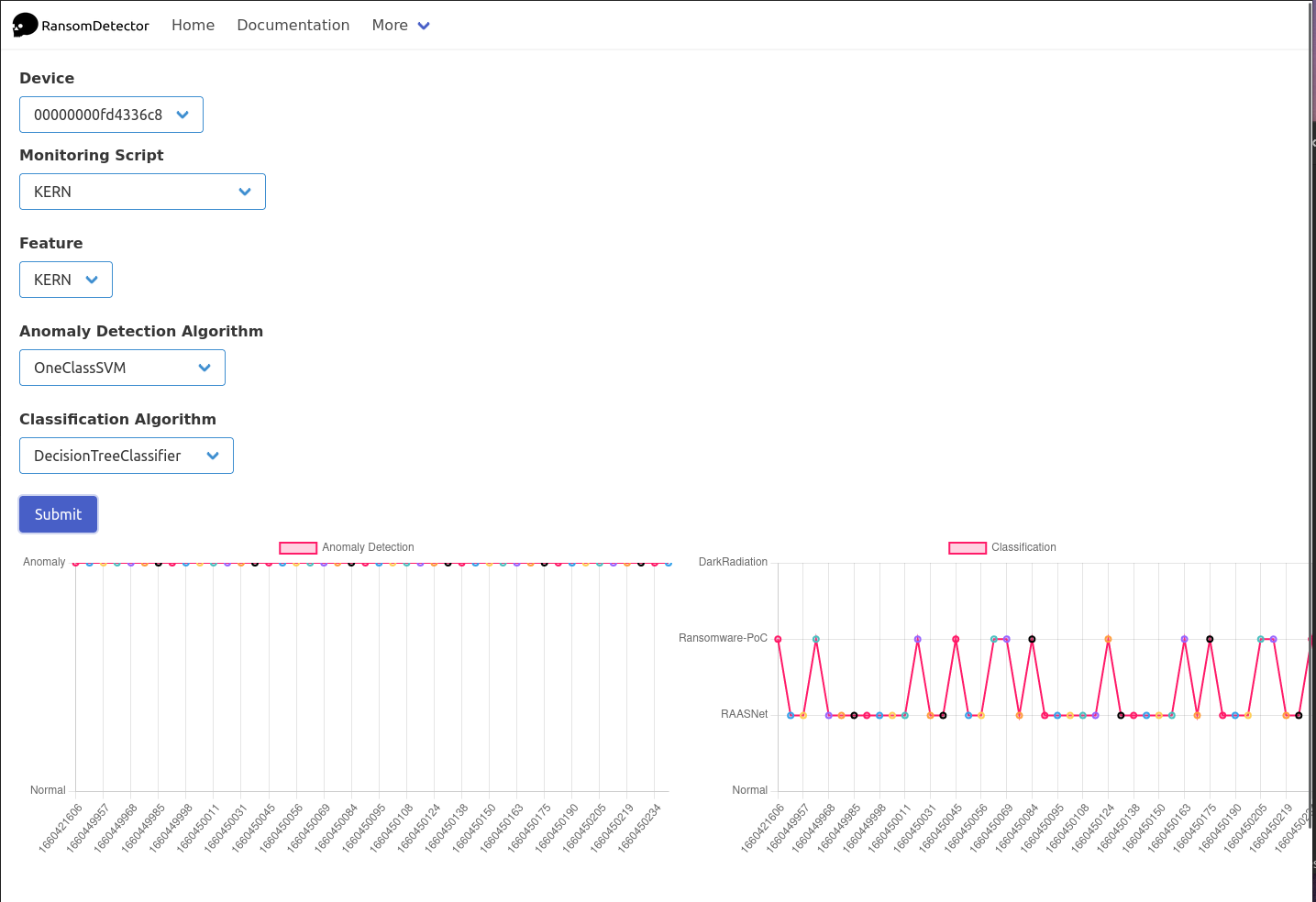Open the Classification Algorithm dropdown
This screenshot has width=1316, height=902.
tap(127, 456)
